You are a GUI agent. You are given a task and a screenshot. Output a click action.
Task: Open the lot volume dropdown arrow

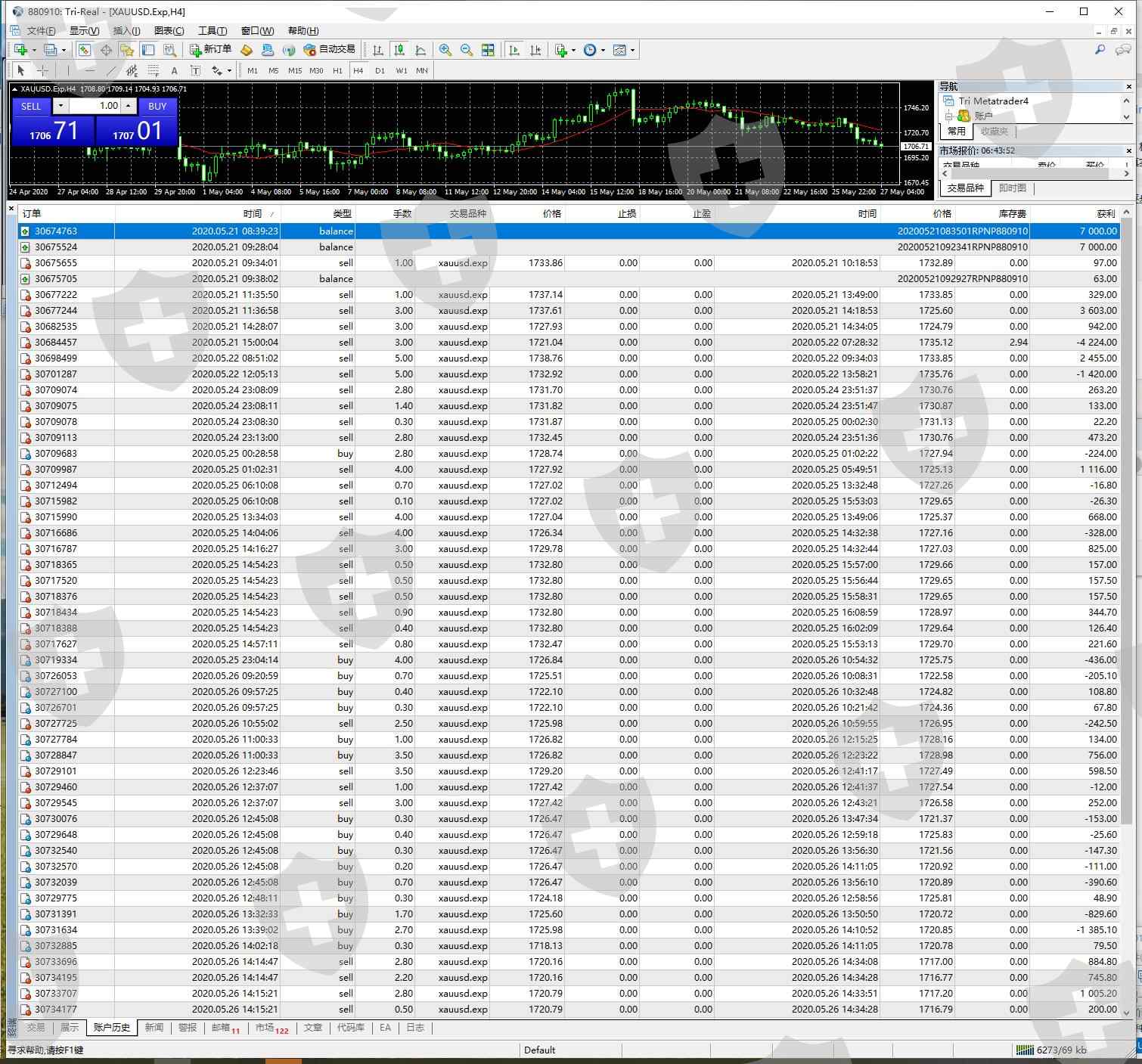pos(61,106)
